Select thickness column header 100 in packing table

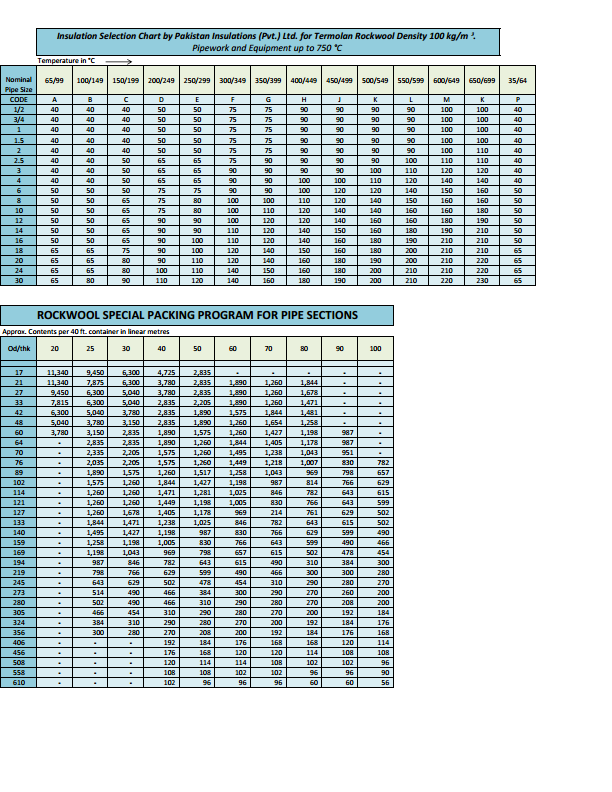coord(375,348)
